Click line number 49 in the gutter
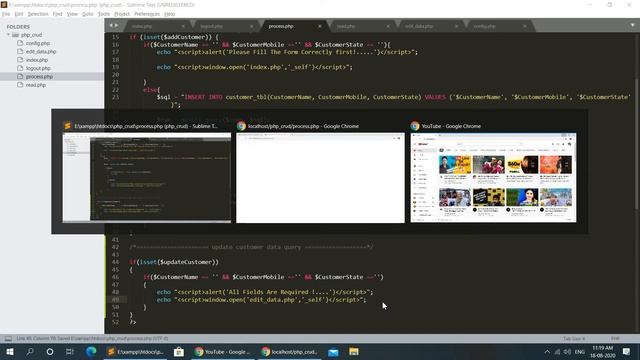 point(116,300)
